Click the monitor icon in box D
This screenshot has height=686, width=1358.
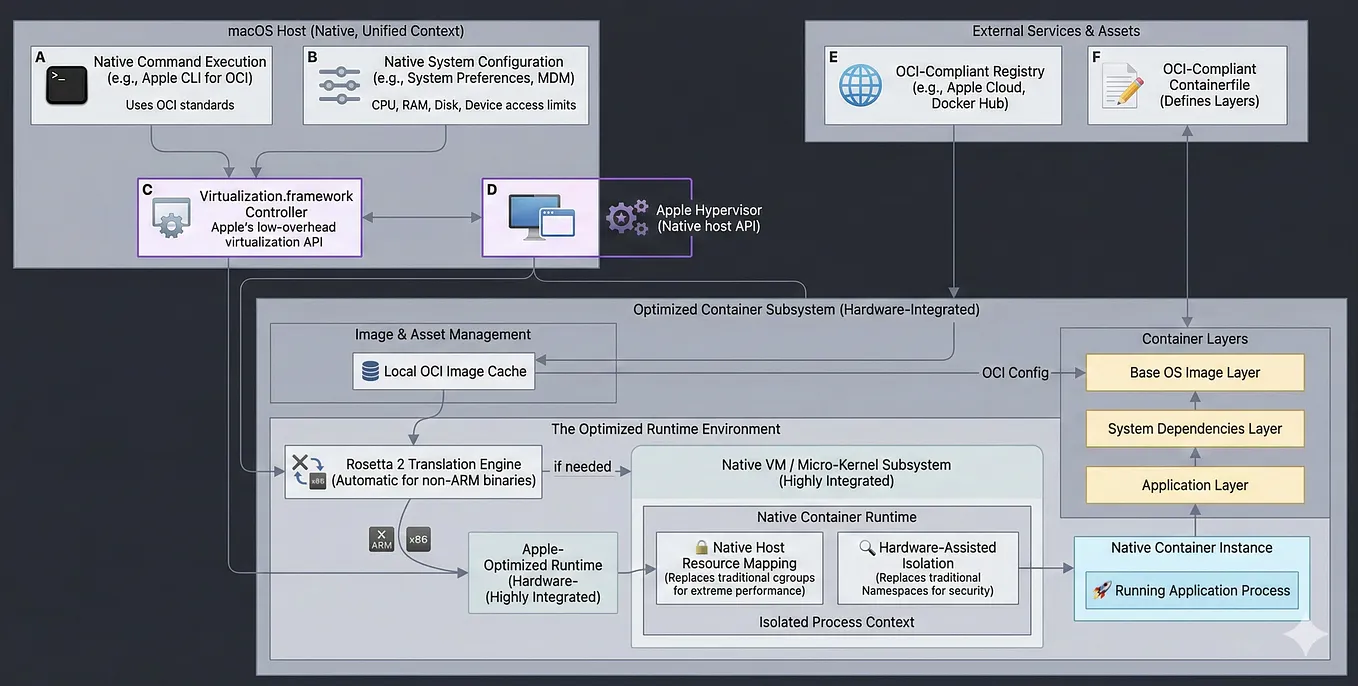click(541, 217)
